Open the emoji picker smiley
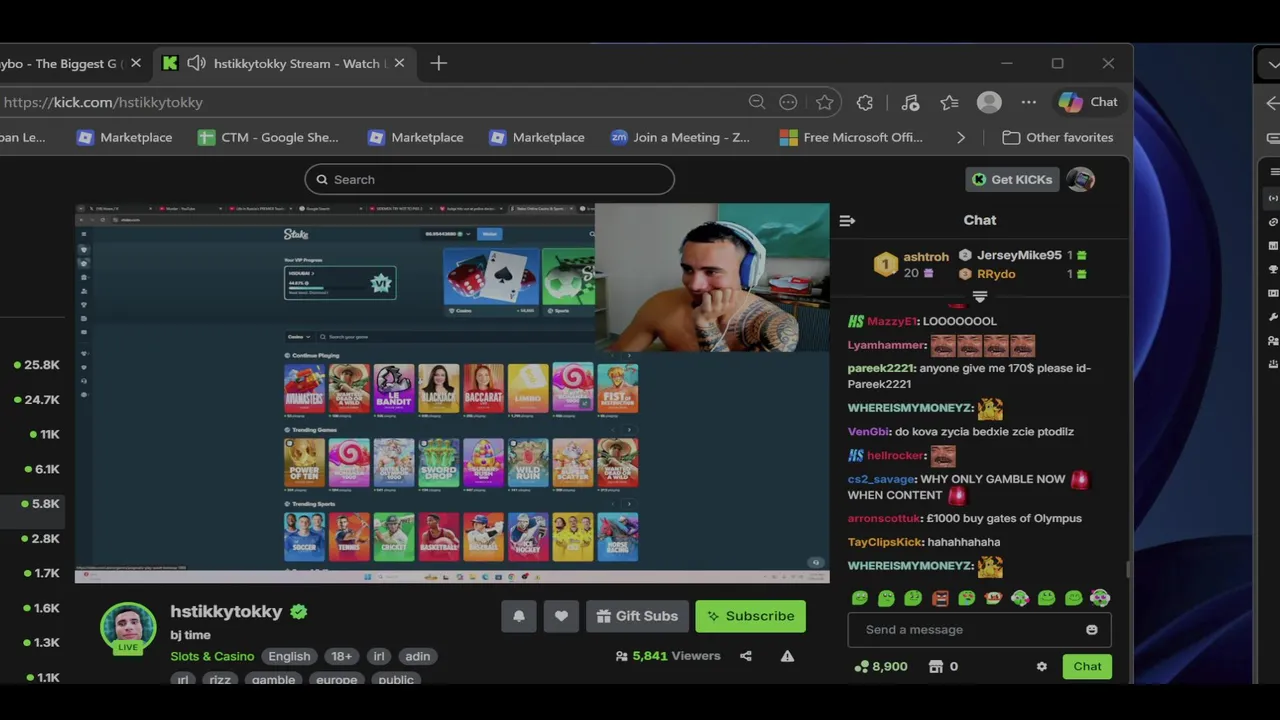This screenshot has height=720, width=1280. coord(1091,630)
